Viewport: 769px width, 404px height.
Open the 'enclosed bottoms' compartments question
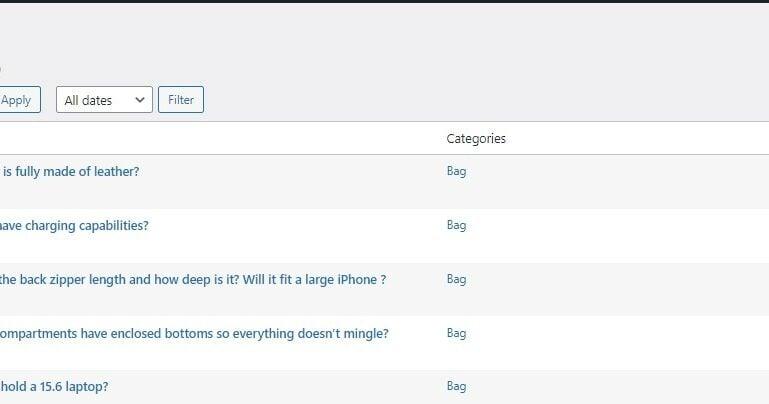click(194, 333)
